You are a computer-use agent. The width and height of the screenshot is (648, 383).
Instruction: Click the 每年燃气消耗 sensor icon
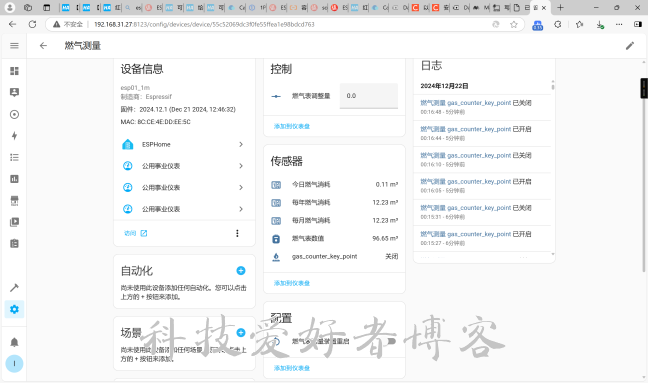pos(276,202)
